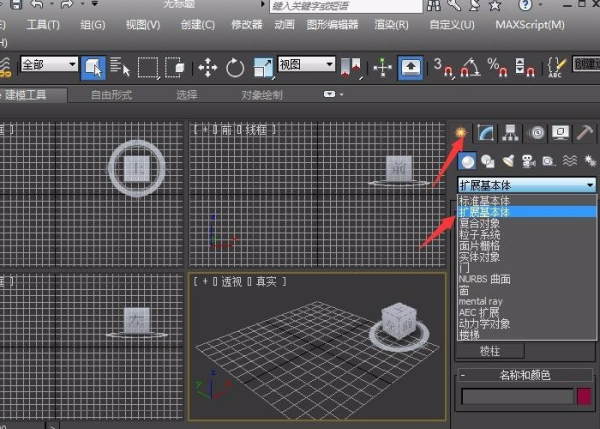Open the Utilities hammer panel tab

(x=584, y=133)
